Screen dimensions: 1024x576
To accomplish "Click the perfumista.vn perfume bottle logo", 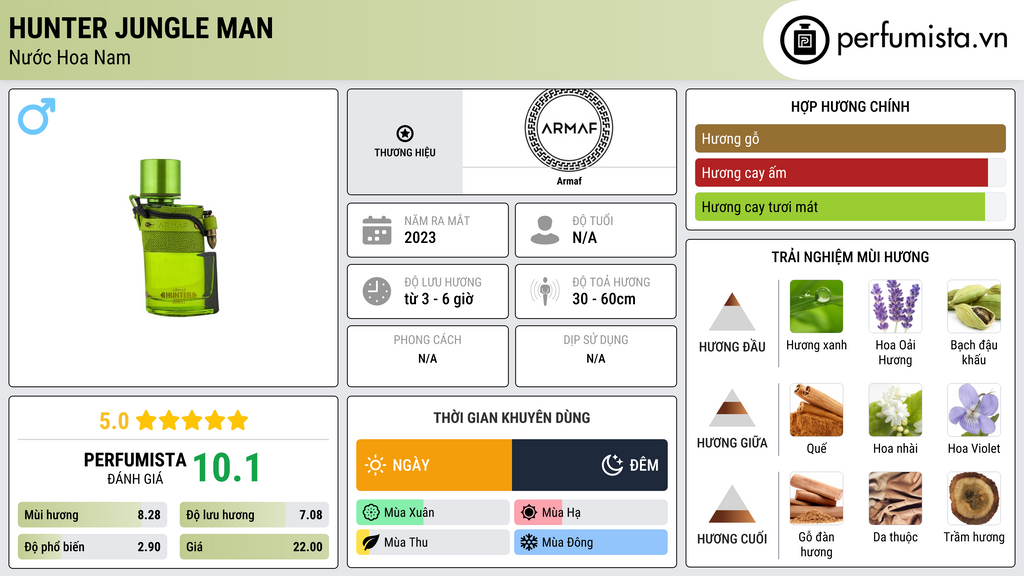I will [802, 40].
